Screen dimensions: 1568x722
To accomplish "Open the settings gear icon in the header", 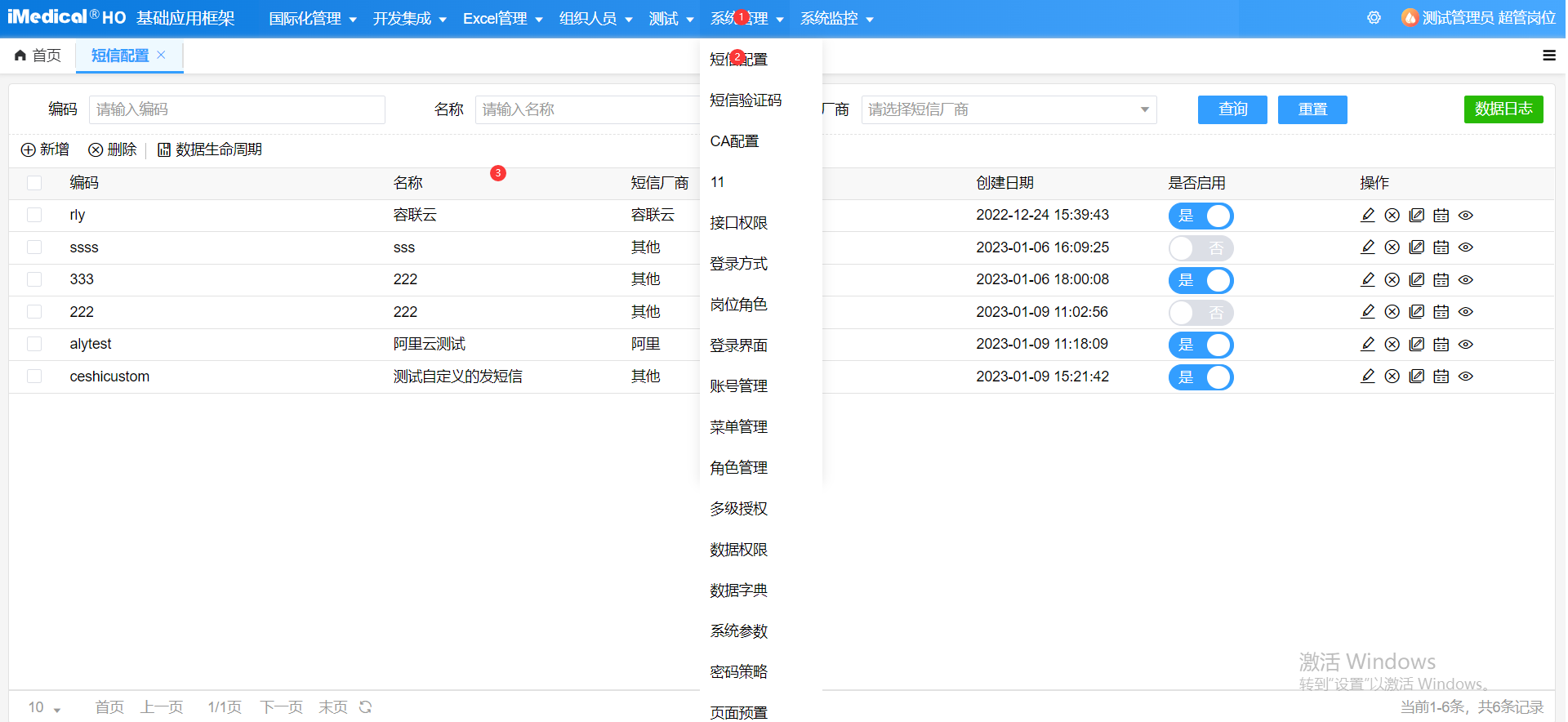I will (x=1374, y=18).
